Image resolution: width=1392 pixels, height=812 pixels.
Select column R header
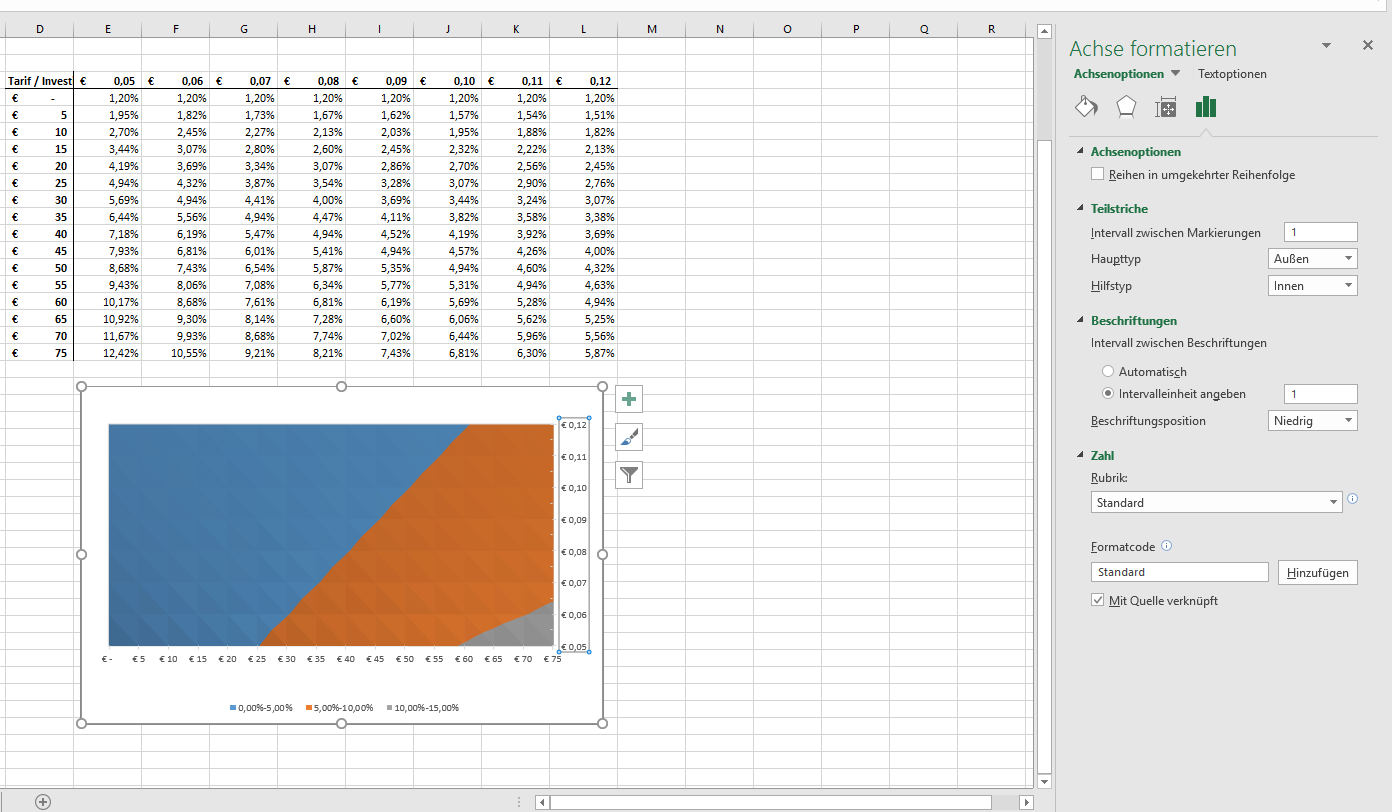click(x=992, y=29)
